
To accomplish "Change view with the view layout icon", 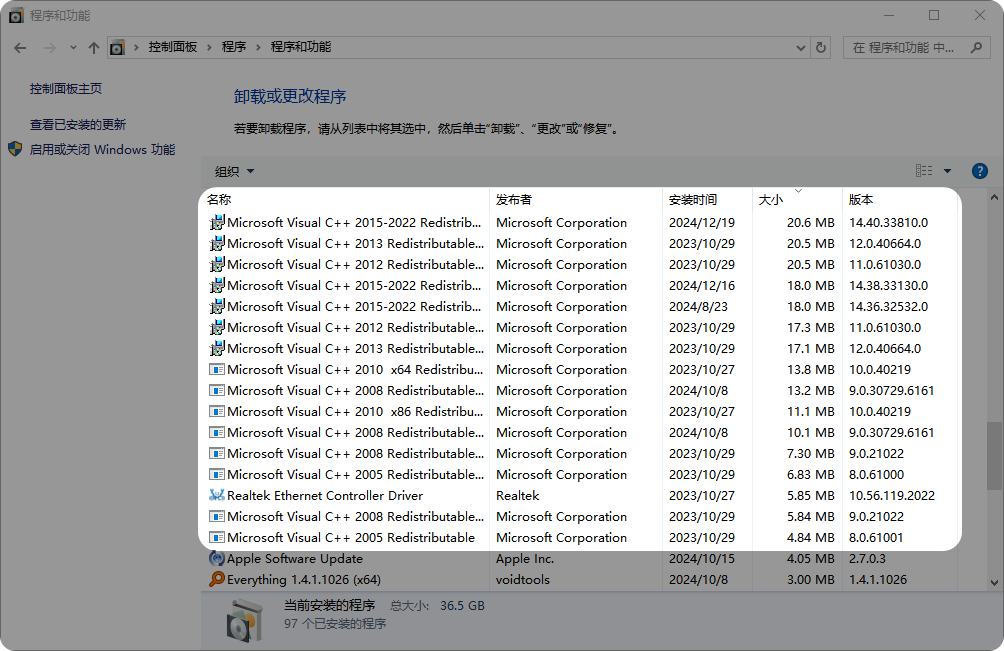I will [924, 170].
